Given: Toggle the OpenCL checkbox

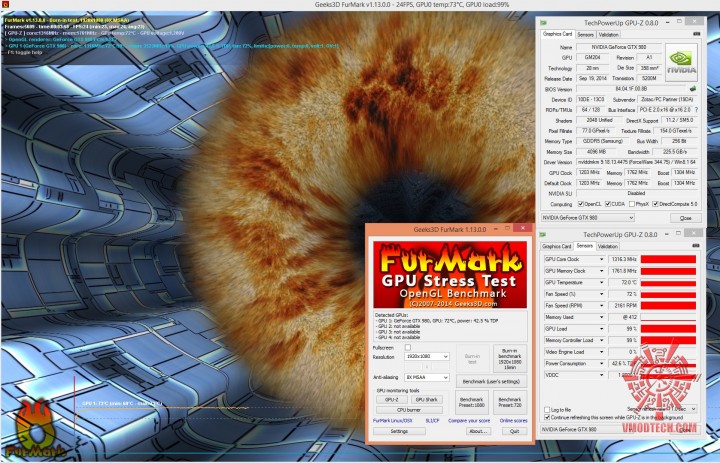Looking at the screenshot, I should [581, 204].
